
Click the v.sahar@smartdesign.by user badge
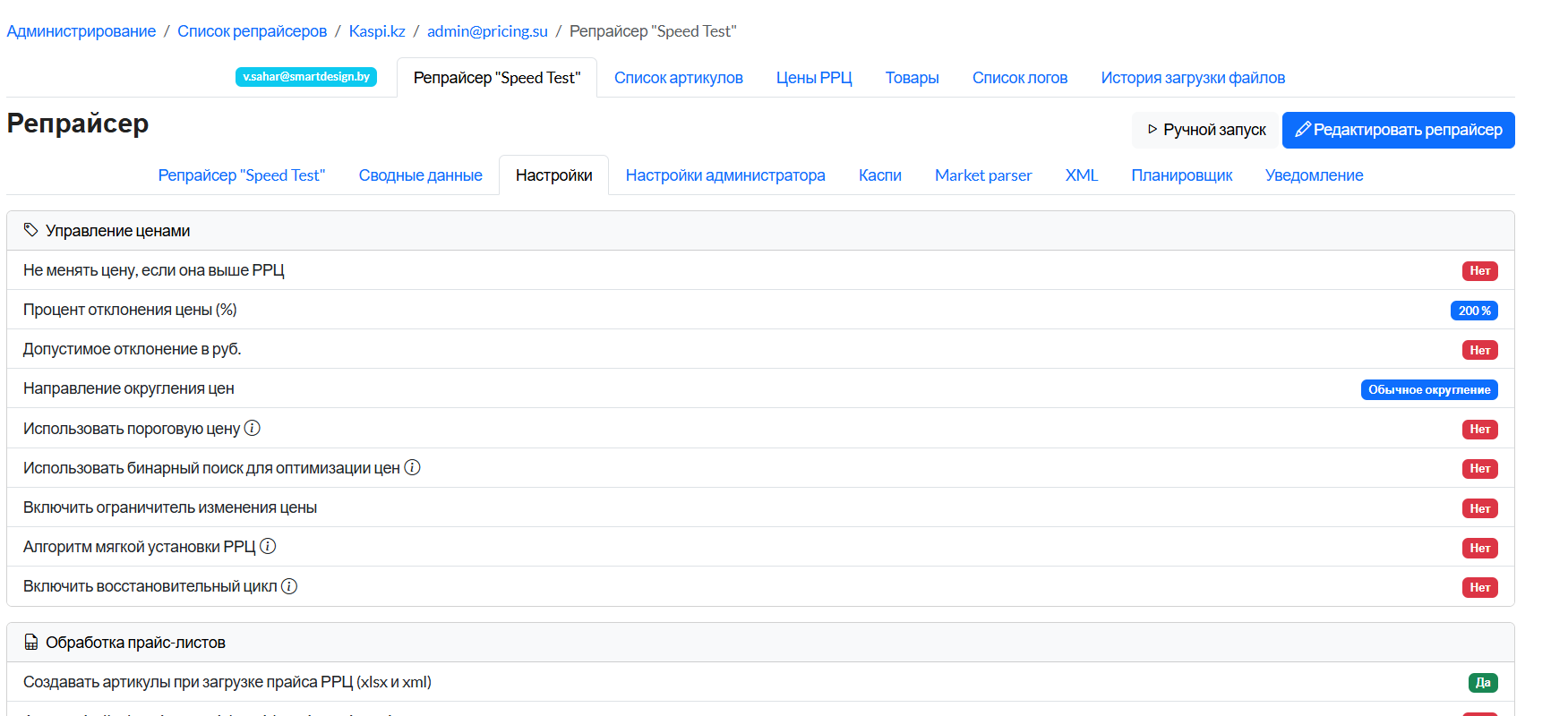tap(306, 77)
